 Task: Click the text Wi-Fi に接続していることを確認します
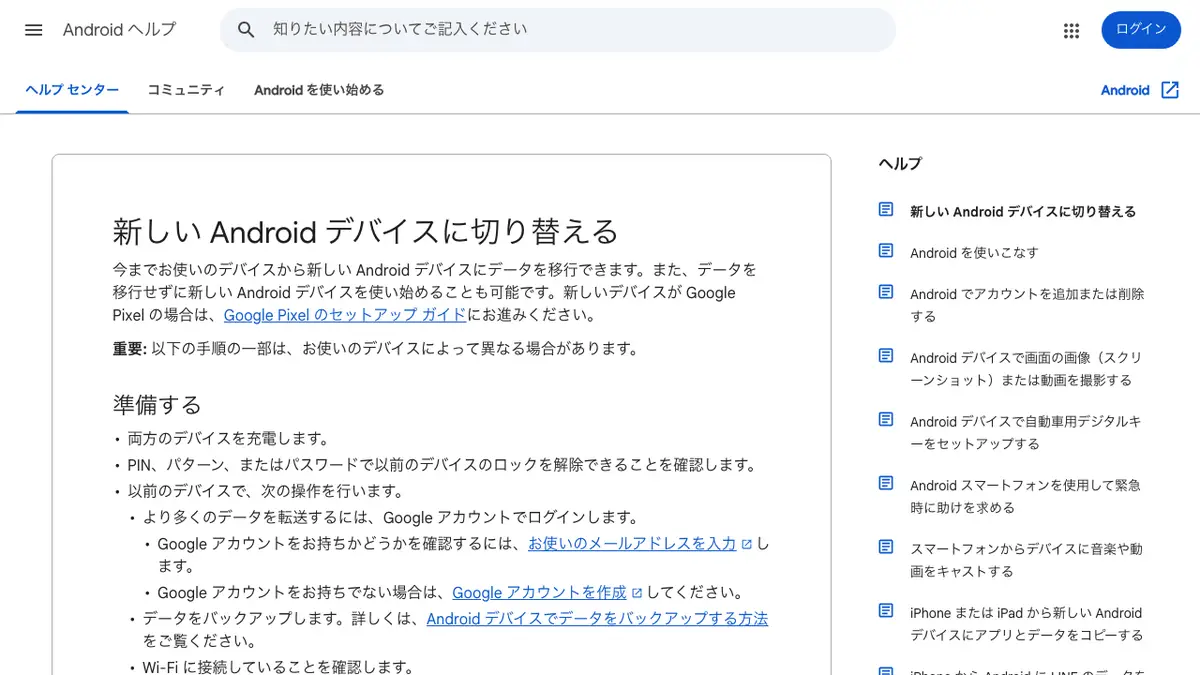pyautogui.click(x=278, y=667)
